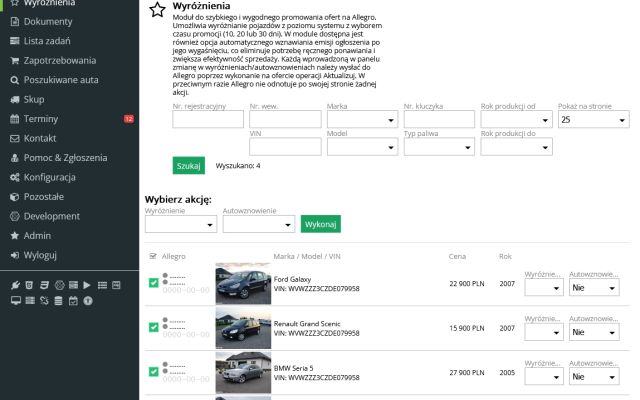Go to Konfiguracja menu item

click(x=50, y=176)
